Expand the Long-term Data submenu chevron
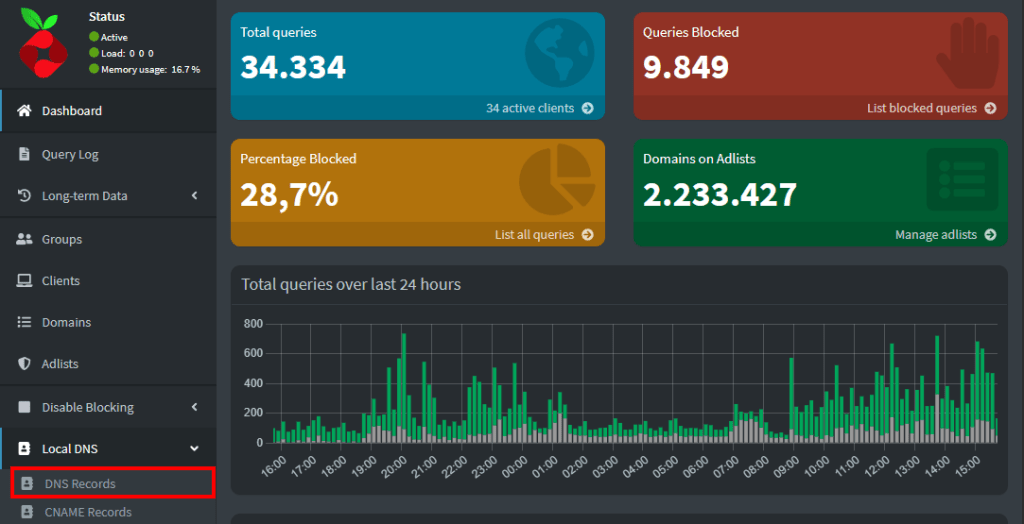This screenshot has width=1024, height=524. point(195,196)
